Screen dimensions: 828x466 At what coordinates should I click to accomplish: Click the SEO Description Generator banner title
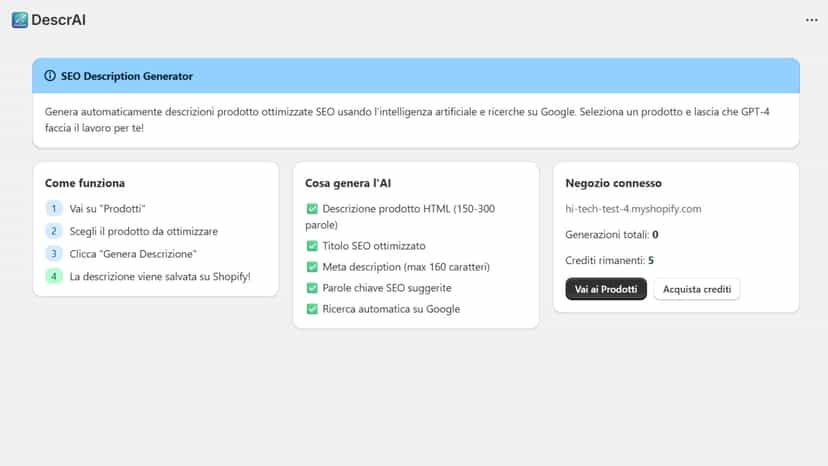pos(126,76)
